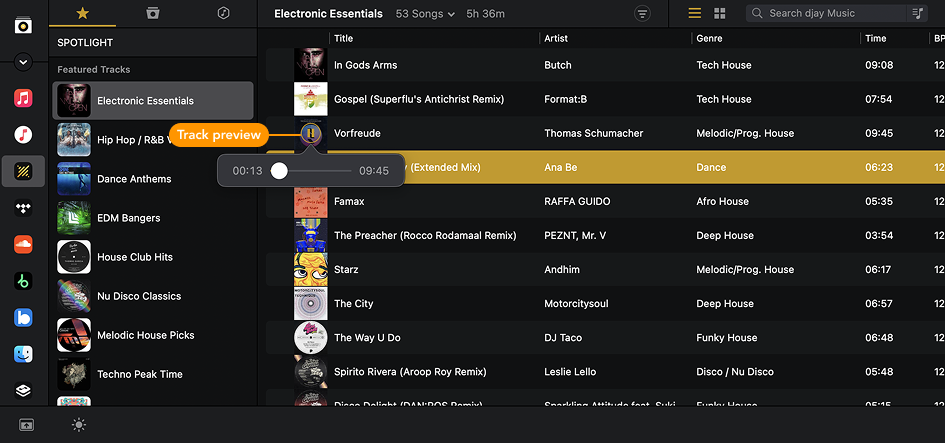Viewport: 945px width, 443px height.
Task: Open the djay library source icon
Action: [x=24, y=26]
